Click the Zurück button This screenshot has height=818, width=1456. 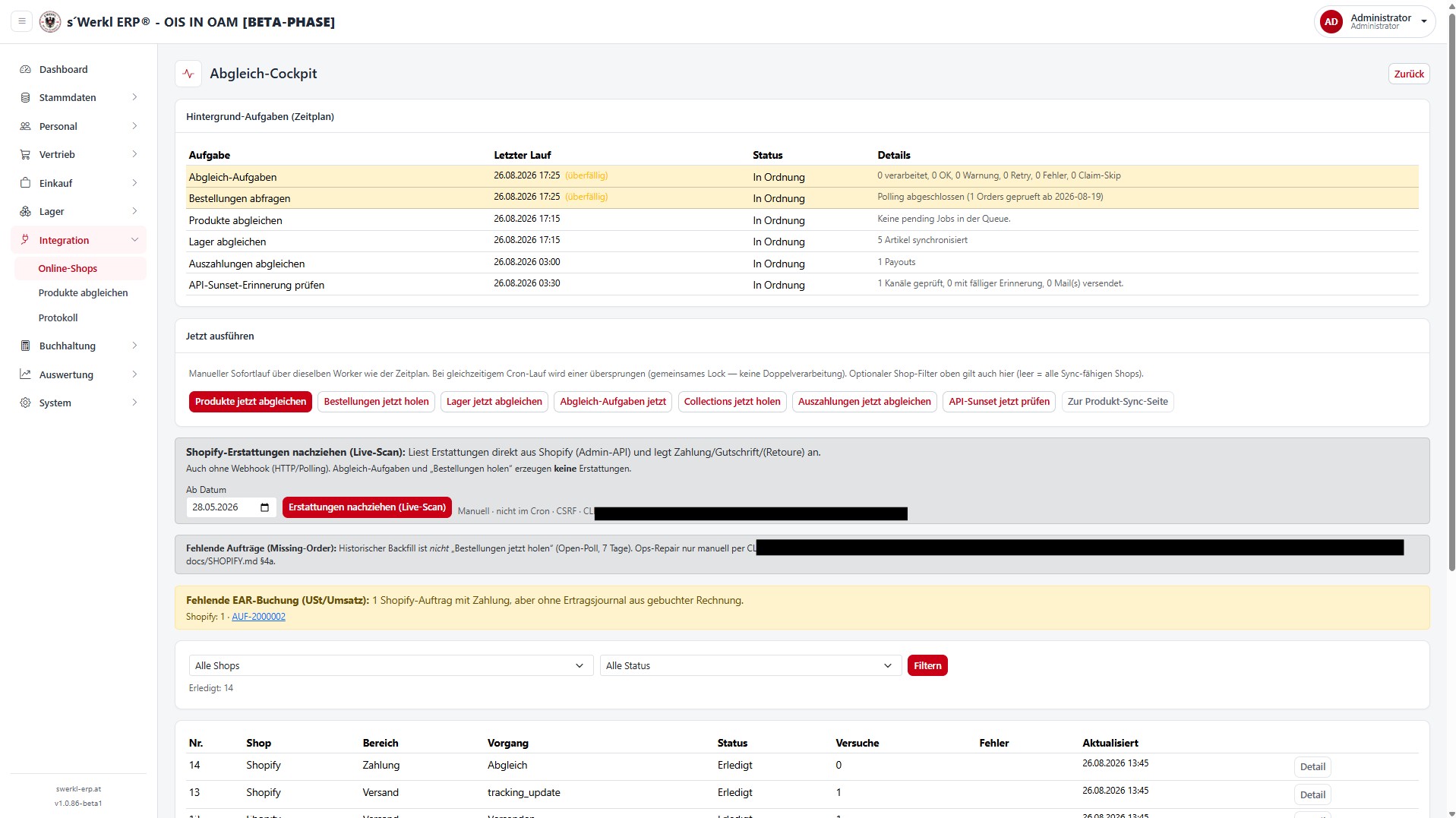coord(1408,74)
